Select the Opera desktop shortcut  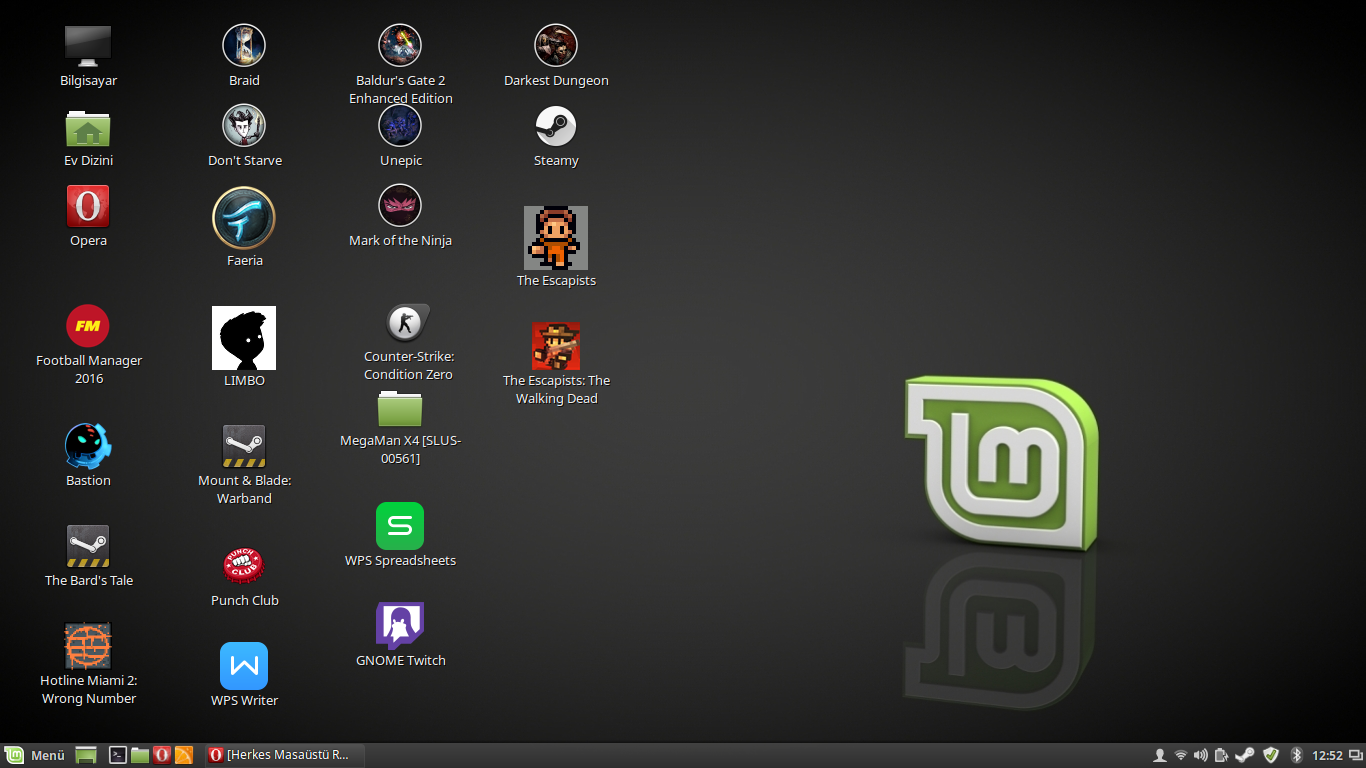coord(88,207)
